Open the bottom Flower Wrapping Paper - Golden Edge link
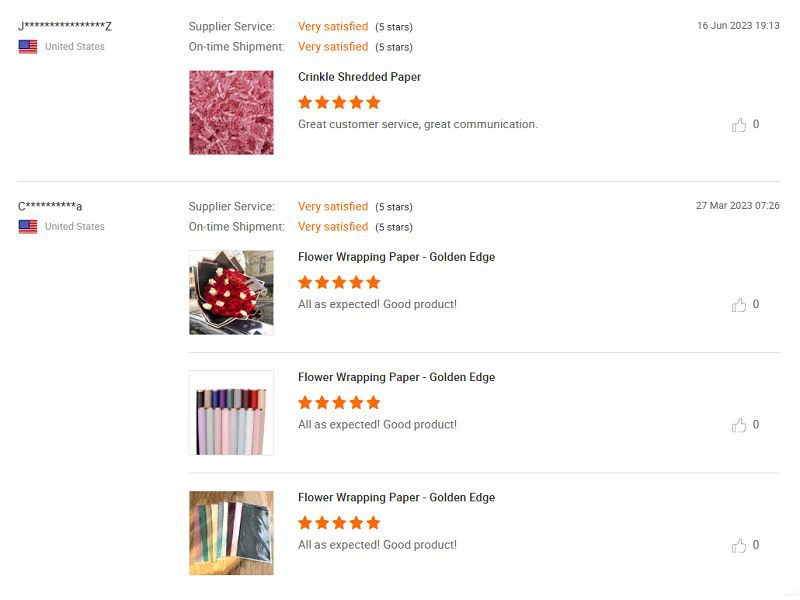800x600 pixels. [x=396, y=497]
